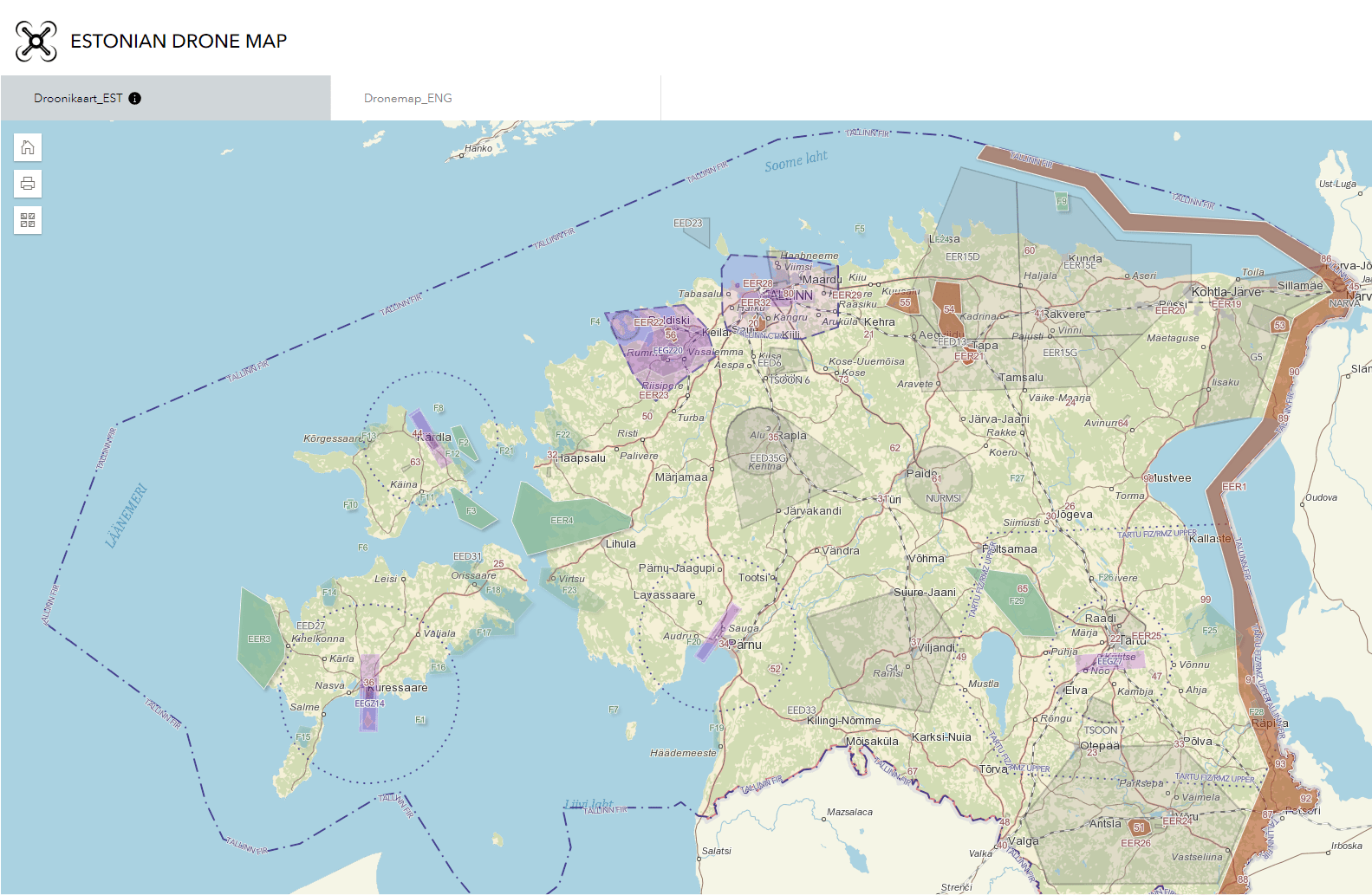This screenshot has width=1372, height=895.
Task: Click the Rakvere city label
Action: 1065,315
